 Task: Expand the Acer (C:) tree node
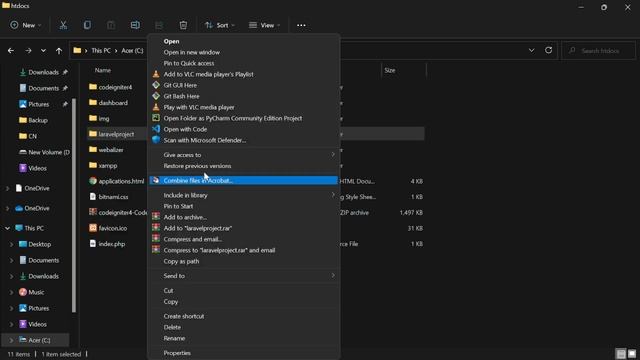click(x=11, y=340)
